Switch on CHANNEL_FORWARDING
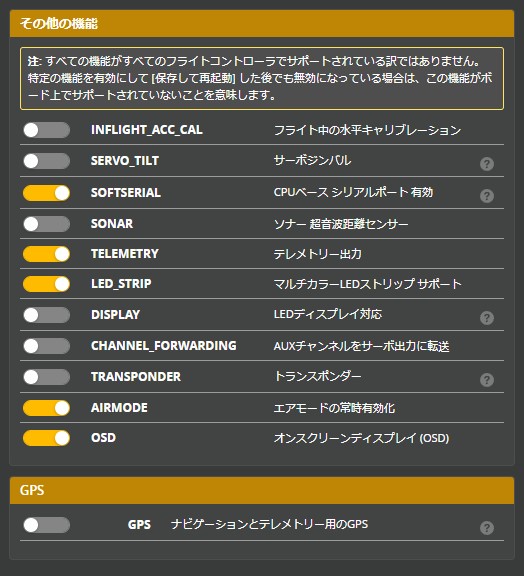Viewport: 524px width, 576px height. tap(46, 346)
